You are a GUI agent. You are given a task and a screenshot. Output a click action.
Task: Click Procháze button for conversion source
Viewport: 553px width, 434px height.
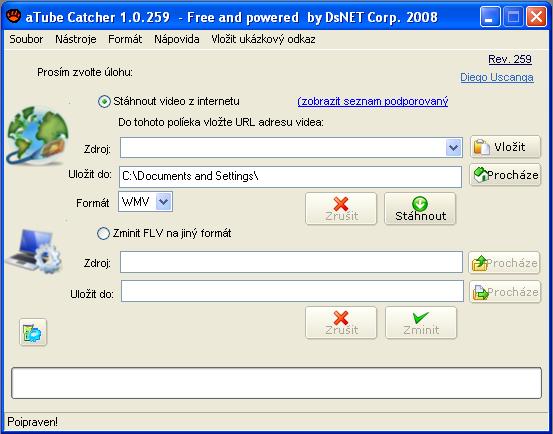[x=504, y=263]
